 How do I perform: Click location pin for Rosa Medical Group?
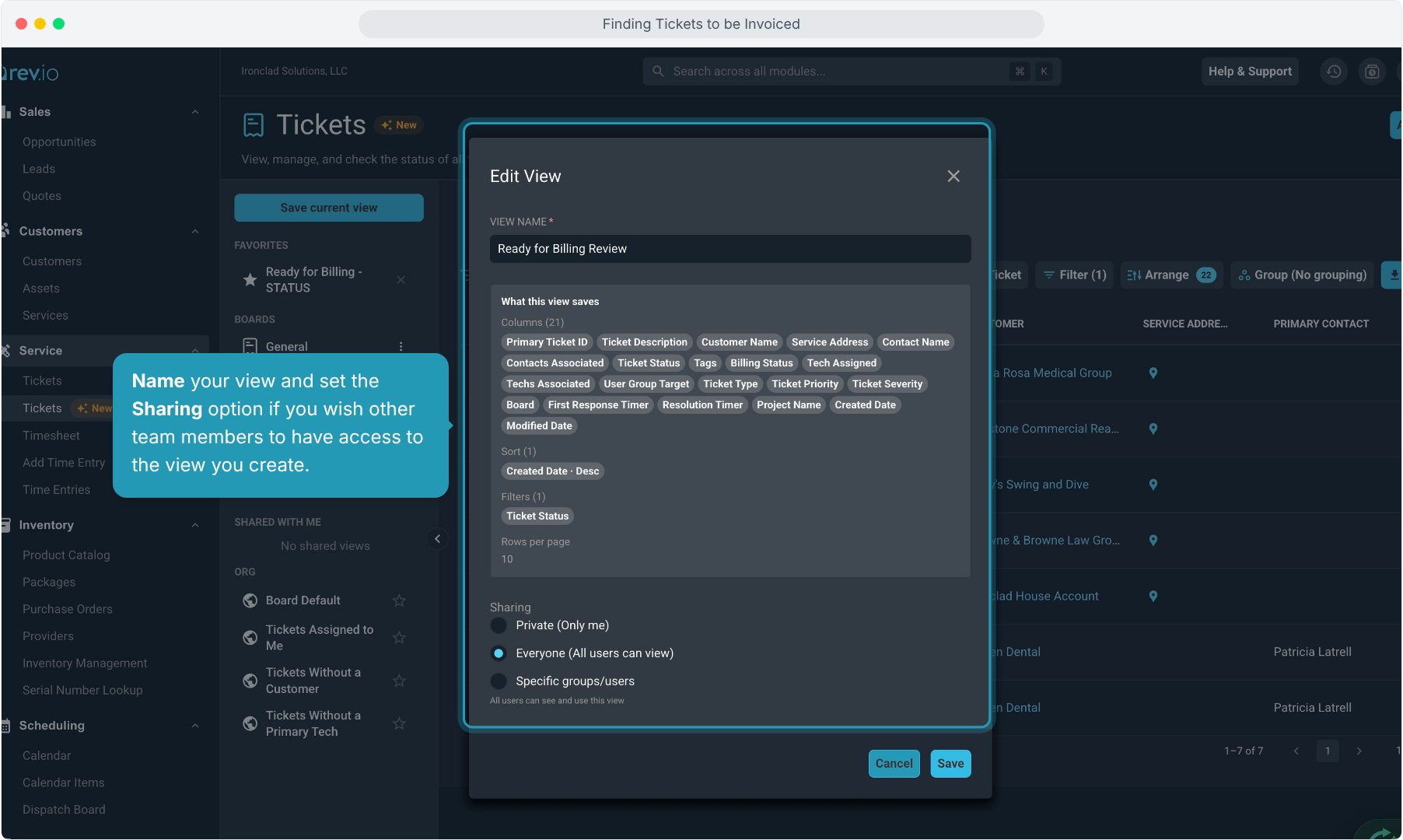(1153, 373)
